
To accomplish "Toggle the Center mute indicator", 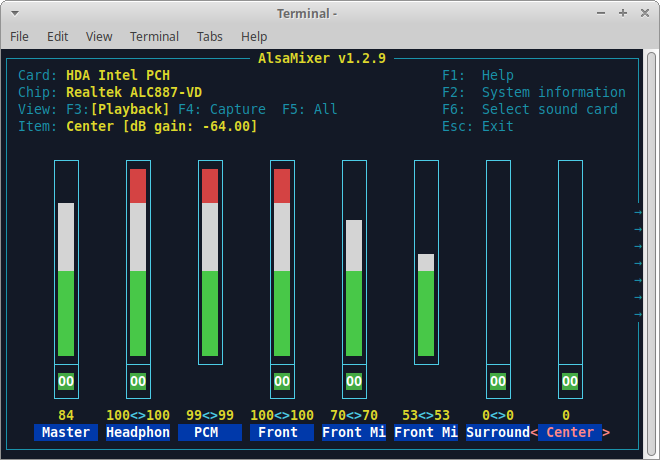I will [570, 381].
